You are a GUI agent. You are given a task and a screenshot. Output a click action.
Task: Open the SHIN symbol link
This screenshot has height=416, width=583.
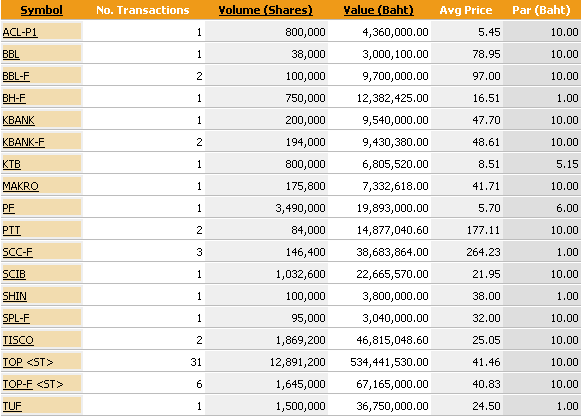15,296
